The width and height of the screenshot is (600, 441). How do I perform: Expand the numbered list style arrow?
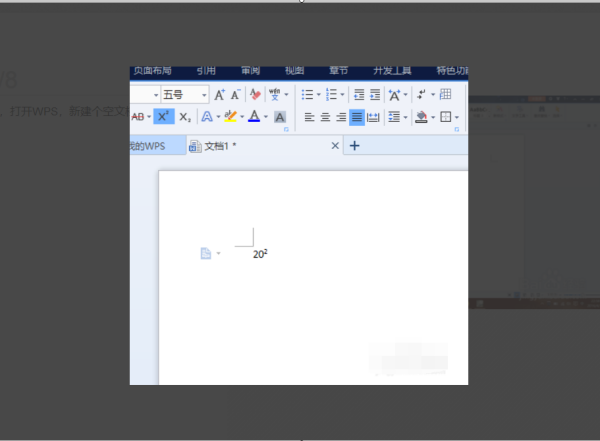342,95
